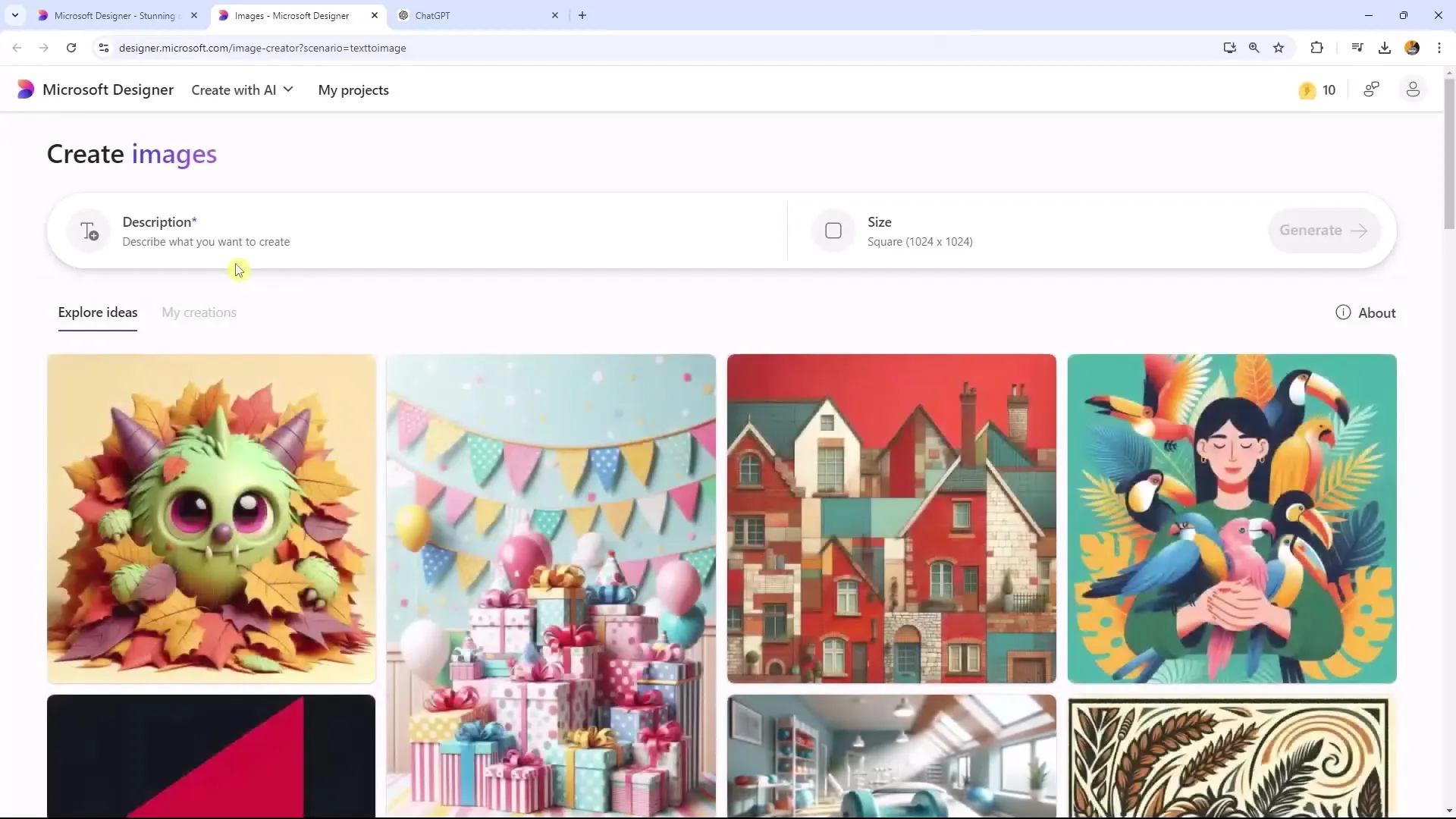
Task: Click the Microsoft Designer home icon
Action: click(25, 90)
